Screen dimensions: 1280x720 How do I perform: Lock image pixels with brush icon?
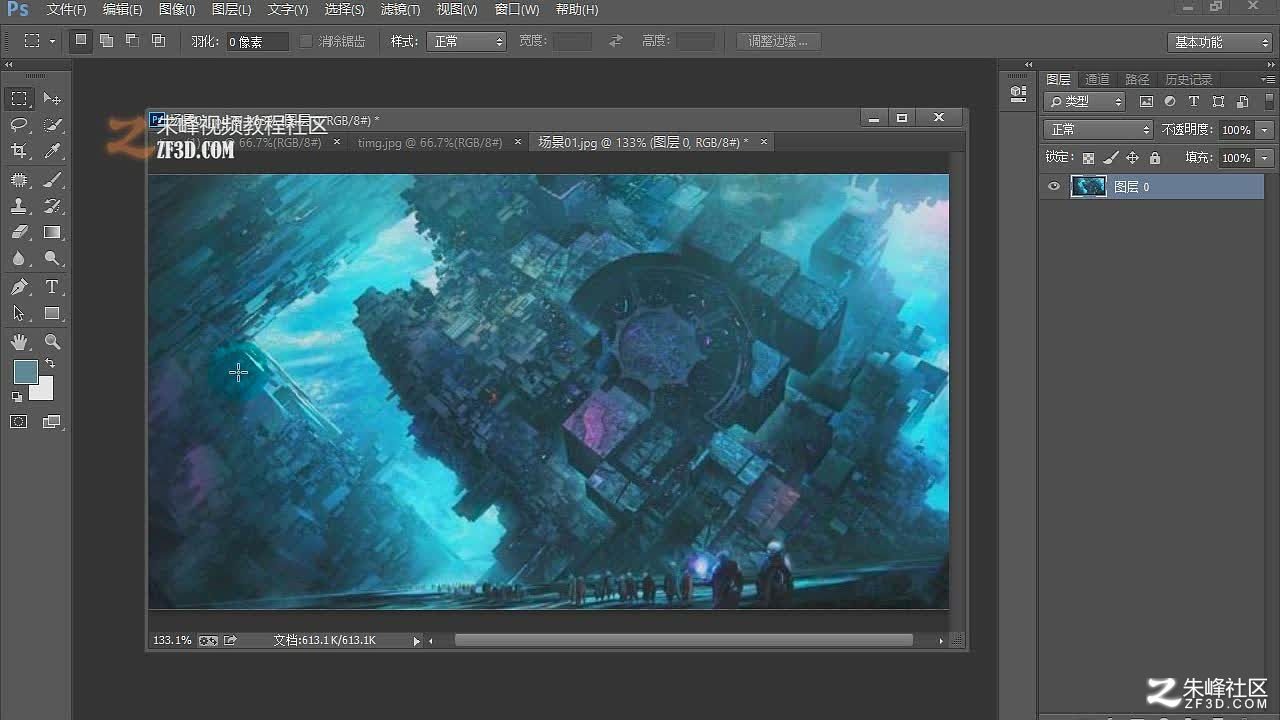point(1110,158)
